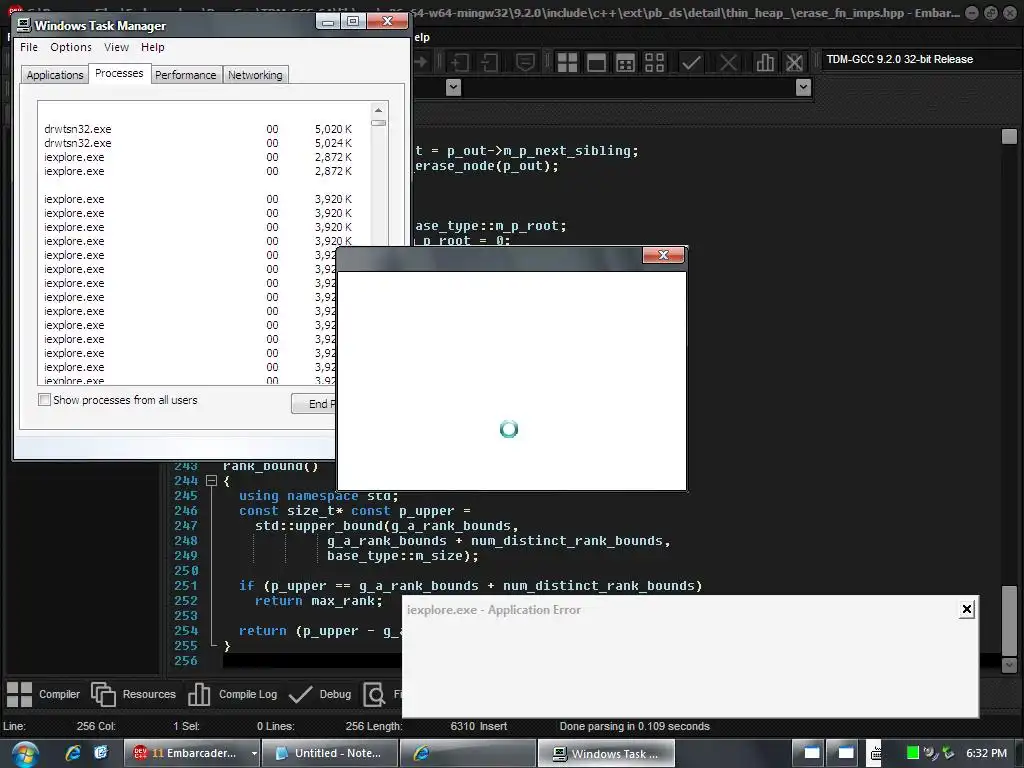The height and width of the screenshot is (768, 1024).
Task: Click the 'erase_node(p_out);' code line
Action: 487,166
